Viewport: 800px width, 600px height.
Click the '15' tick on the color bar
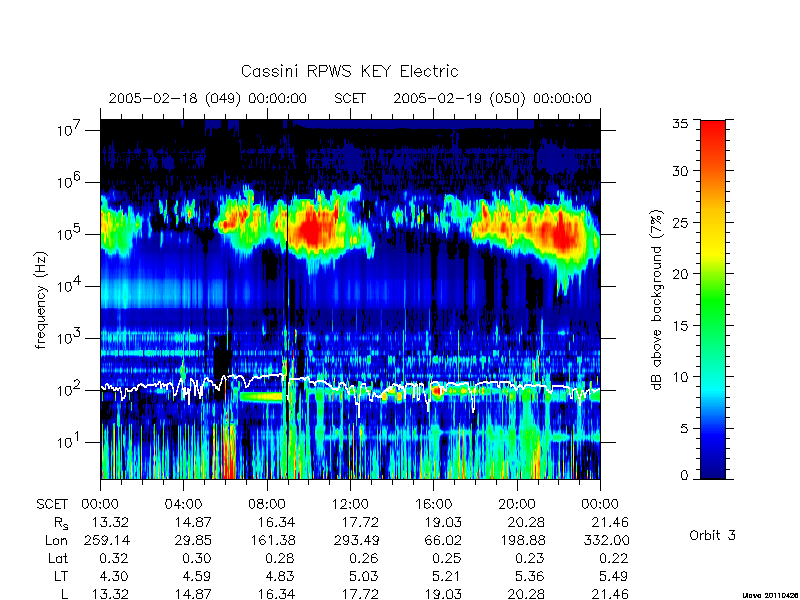(683, 325)
